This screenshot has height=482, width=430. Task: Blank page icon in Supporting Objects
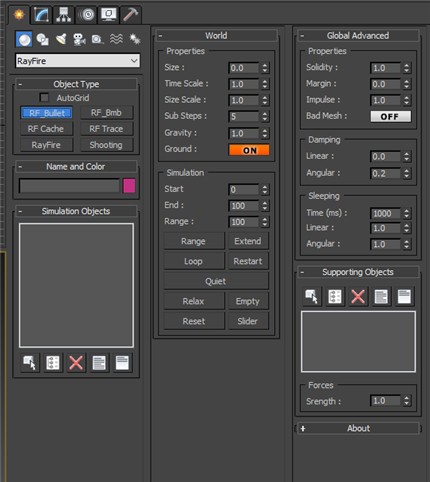(x=404, y=296)
